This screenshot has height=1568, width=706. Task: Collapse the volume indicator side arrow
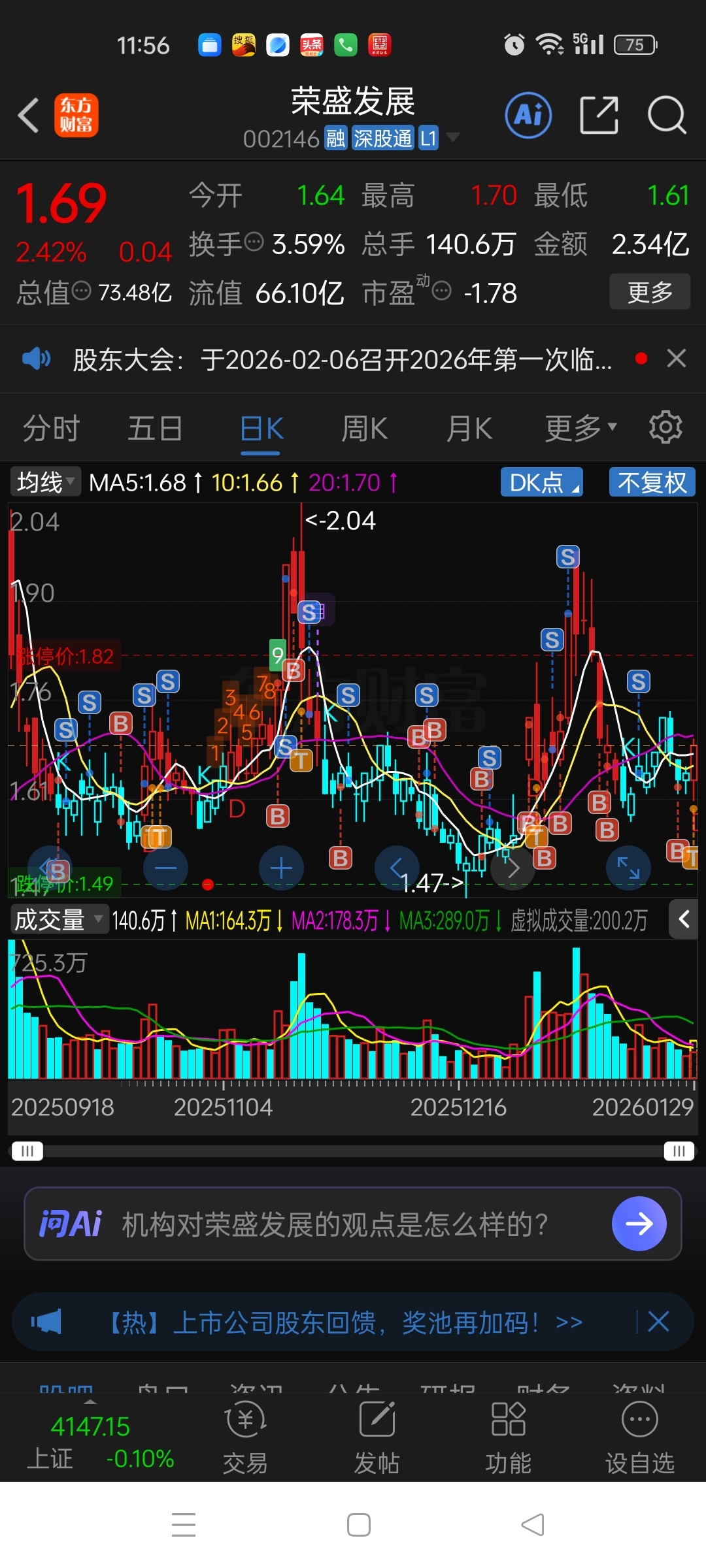pos(684,919)
